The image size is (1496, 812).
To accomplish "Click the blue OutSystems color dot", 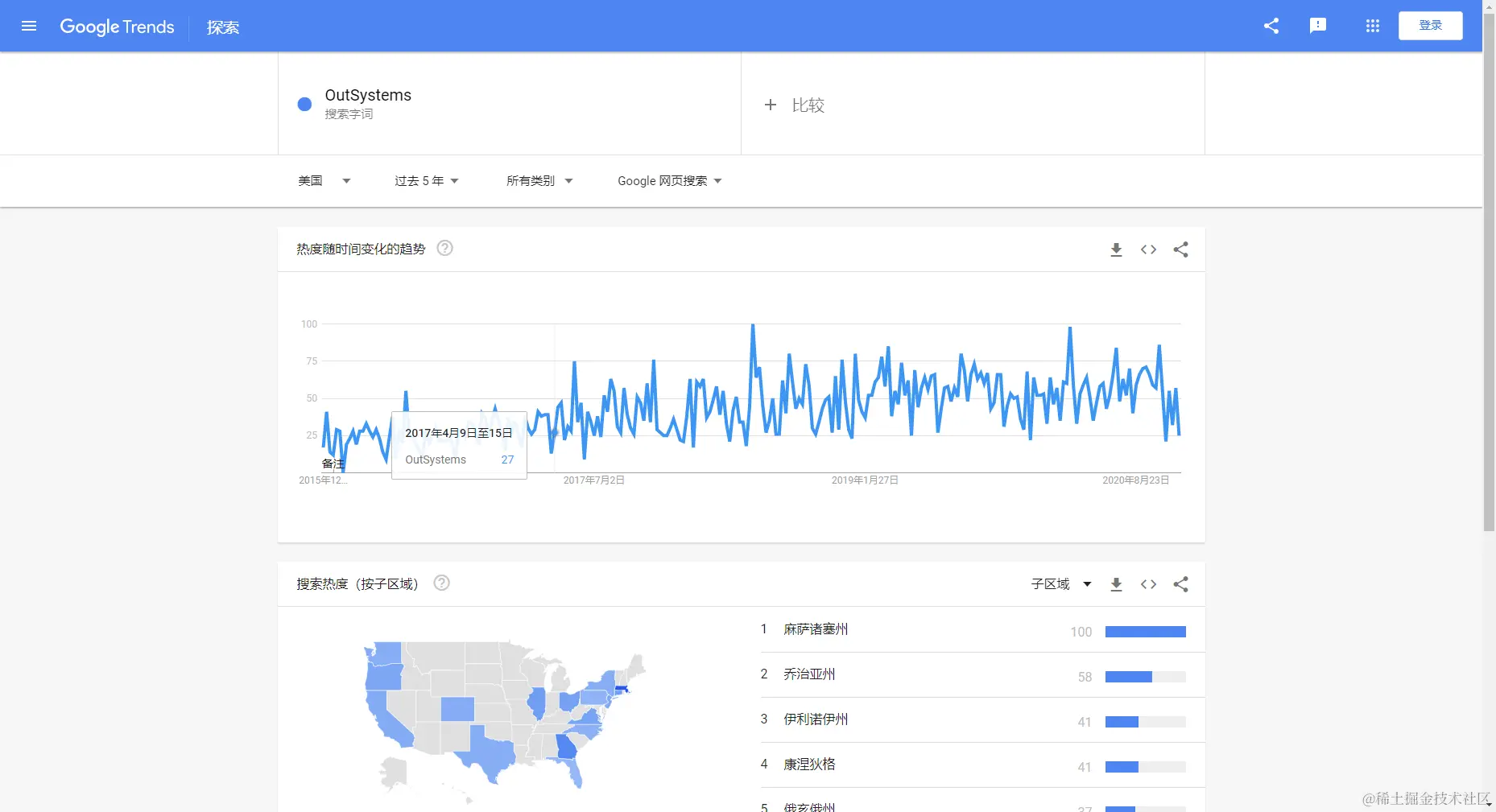I will (304, 104).
